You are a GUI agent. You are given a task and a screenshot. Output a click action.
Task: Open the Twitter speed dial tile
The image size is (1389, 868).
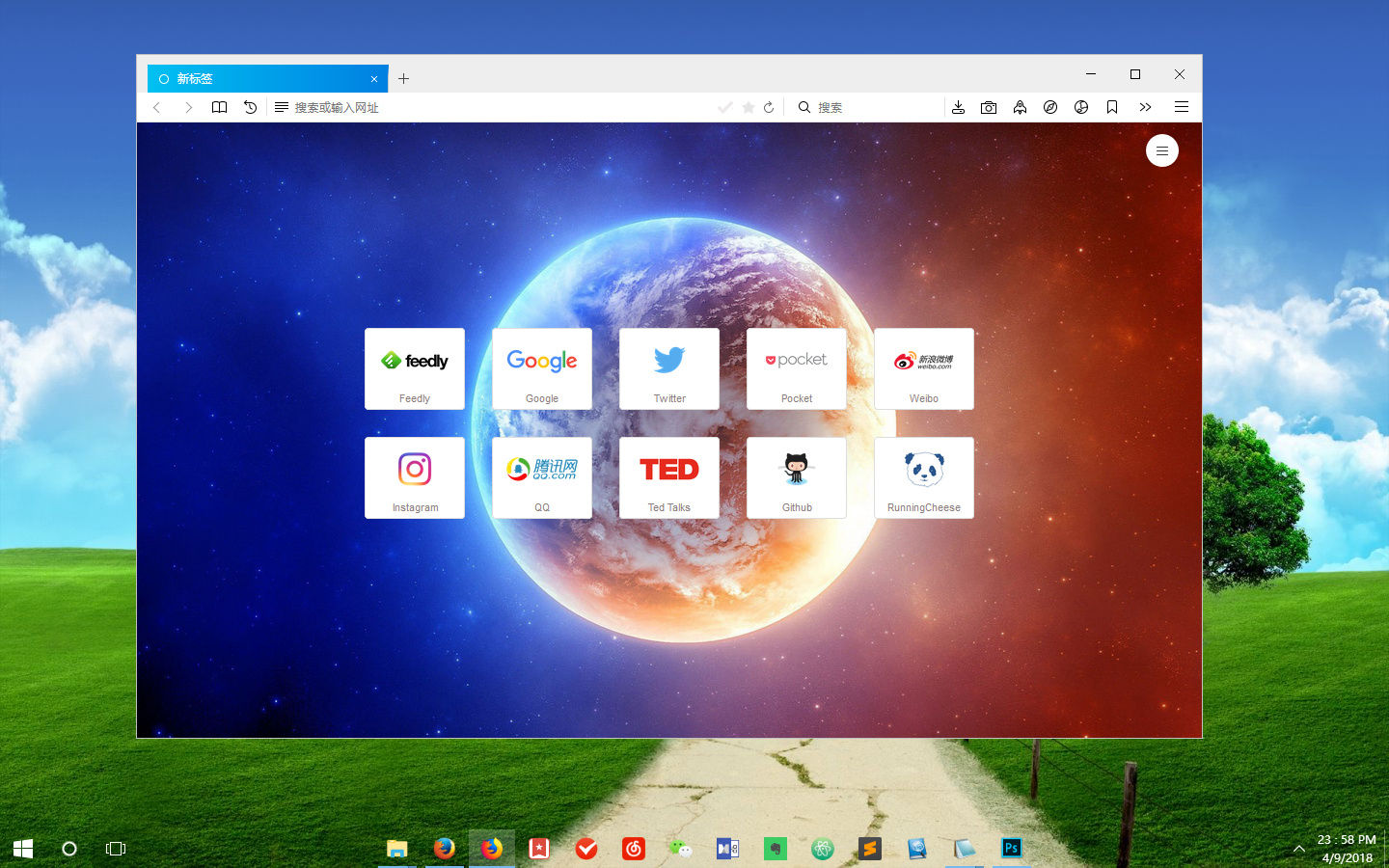(x=669, y=369)
